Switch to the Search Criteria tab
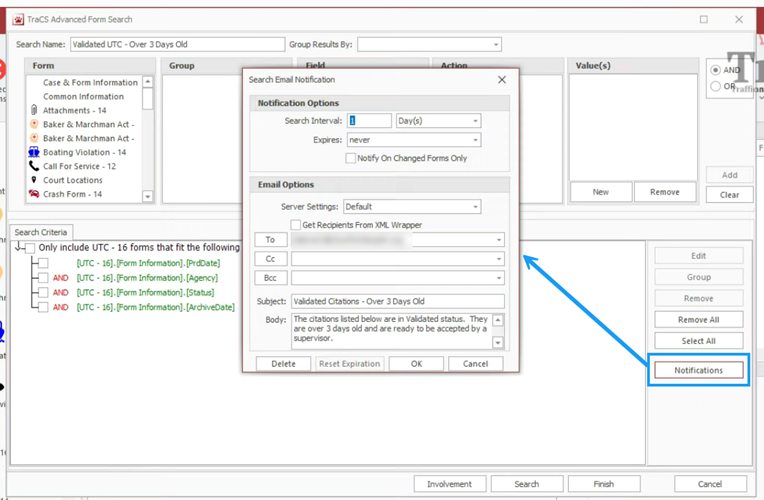This screenshot has width=764, height=500. (42, 232)
